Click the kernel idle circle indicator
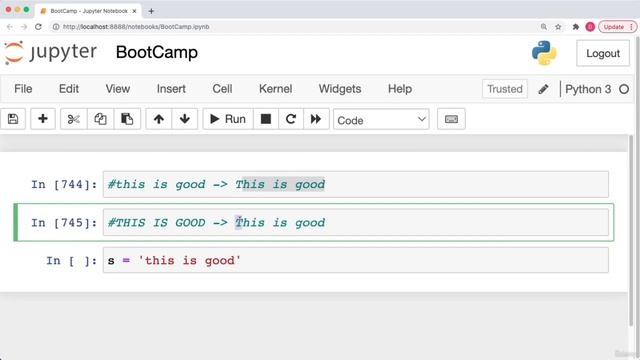 624,89
